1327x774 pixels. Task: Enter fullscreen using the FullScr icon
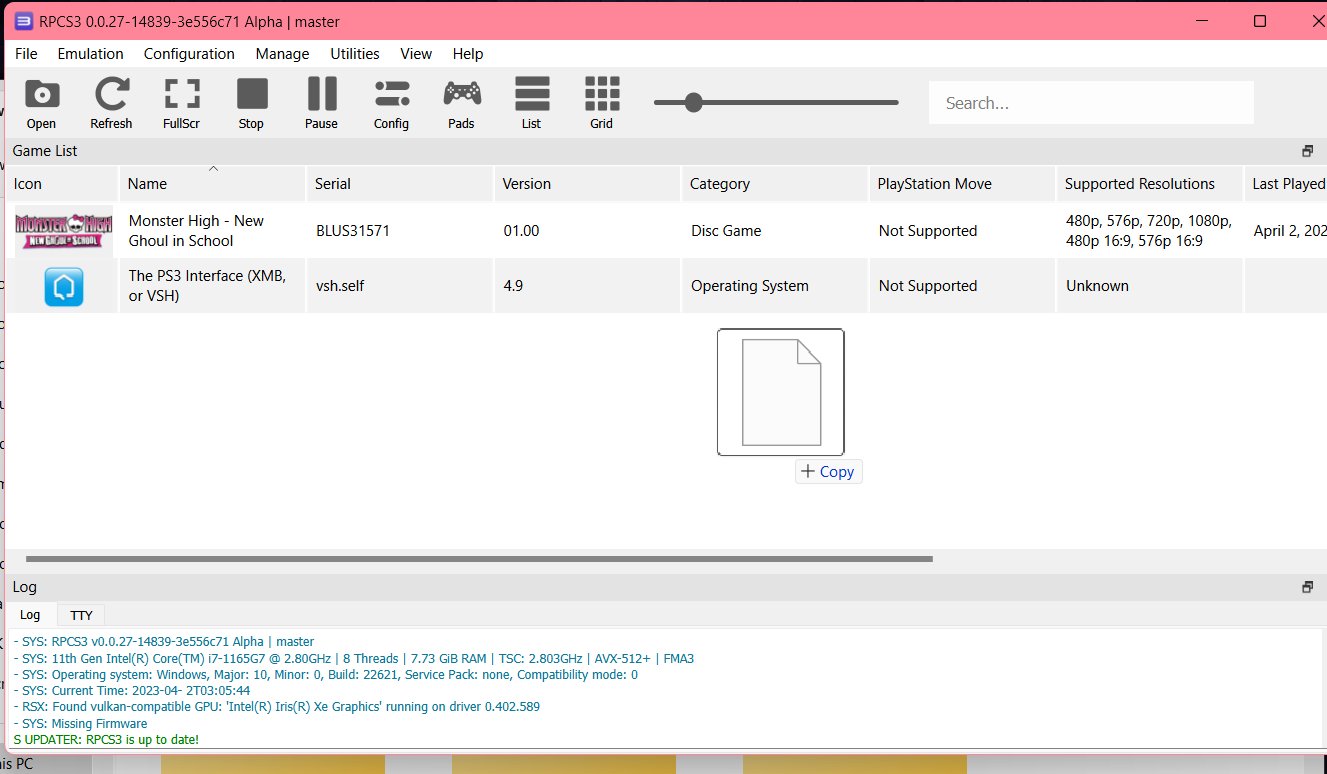tap(181, 100)
